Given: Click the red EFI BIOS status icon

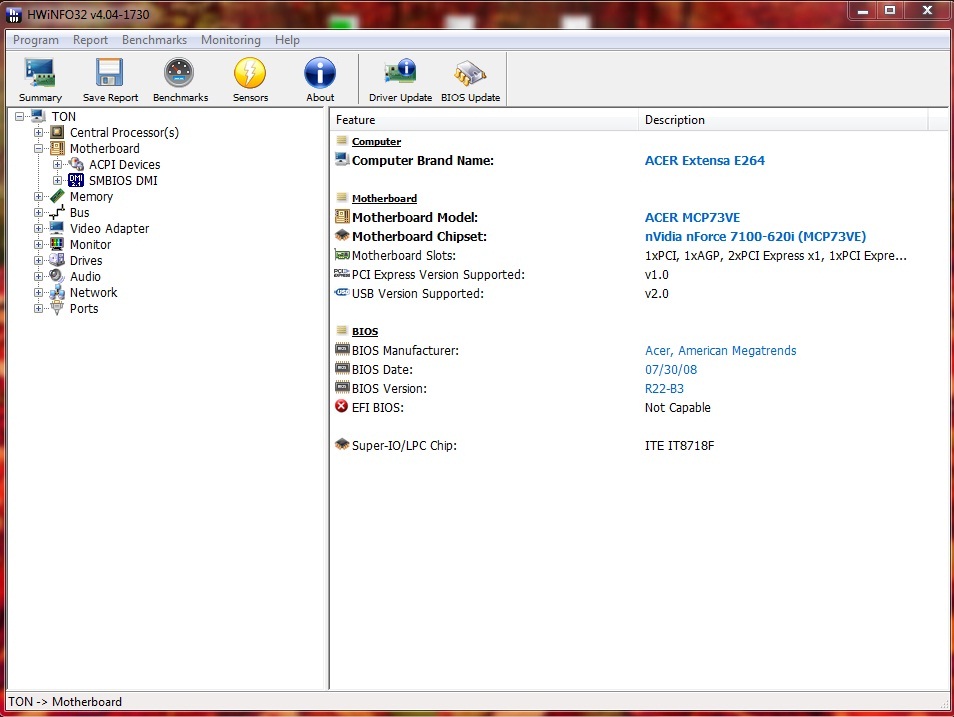Looking at the screenshot, I should click(342, 407).
